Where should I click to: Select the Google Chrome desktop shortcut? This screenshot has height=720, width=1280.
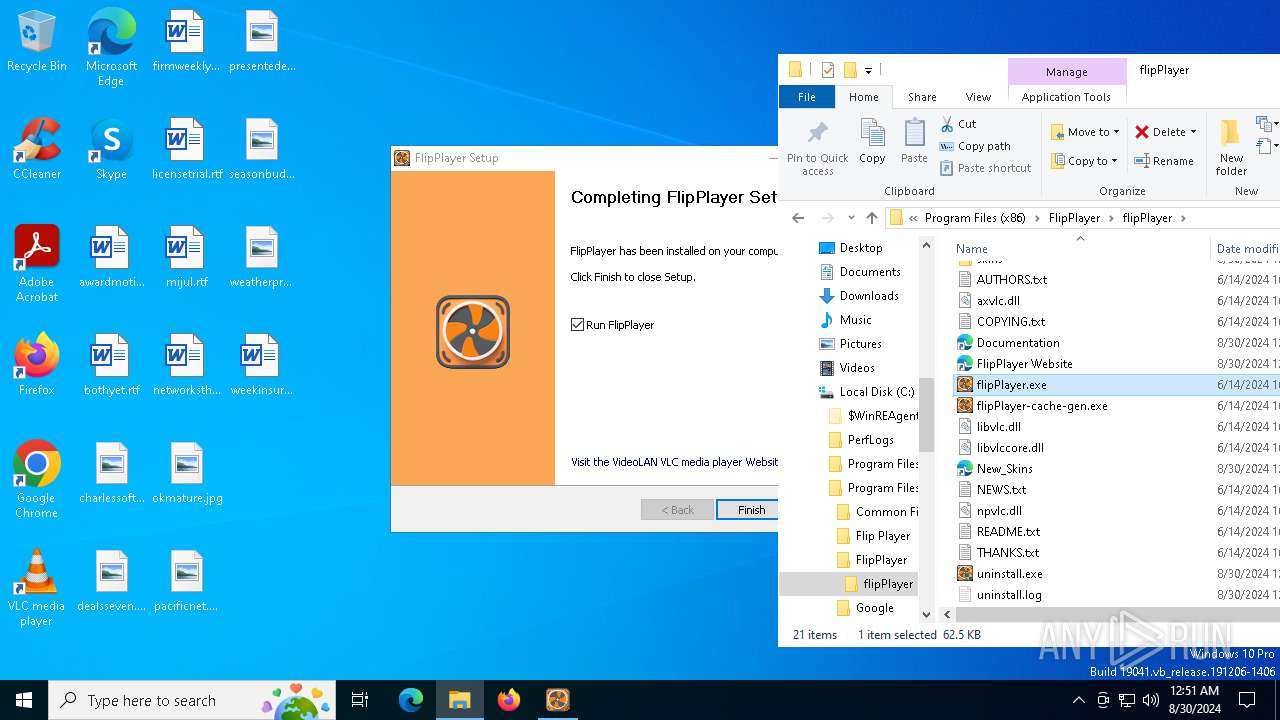point(37,480)
